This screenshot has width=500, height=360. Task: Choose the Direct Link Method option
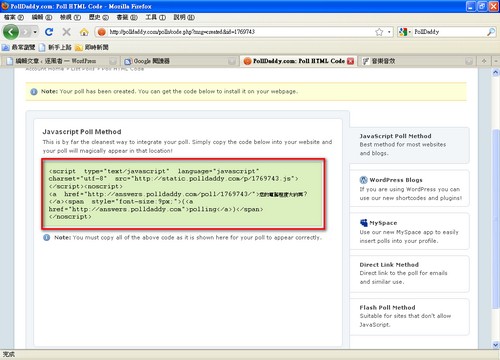pos(409,274)
